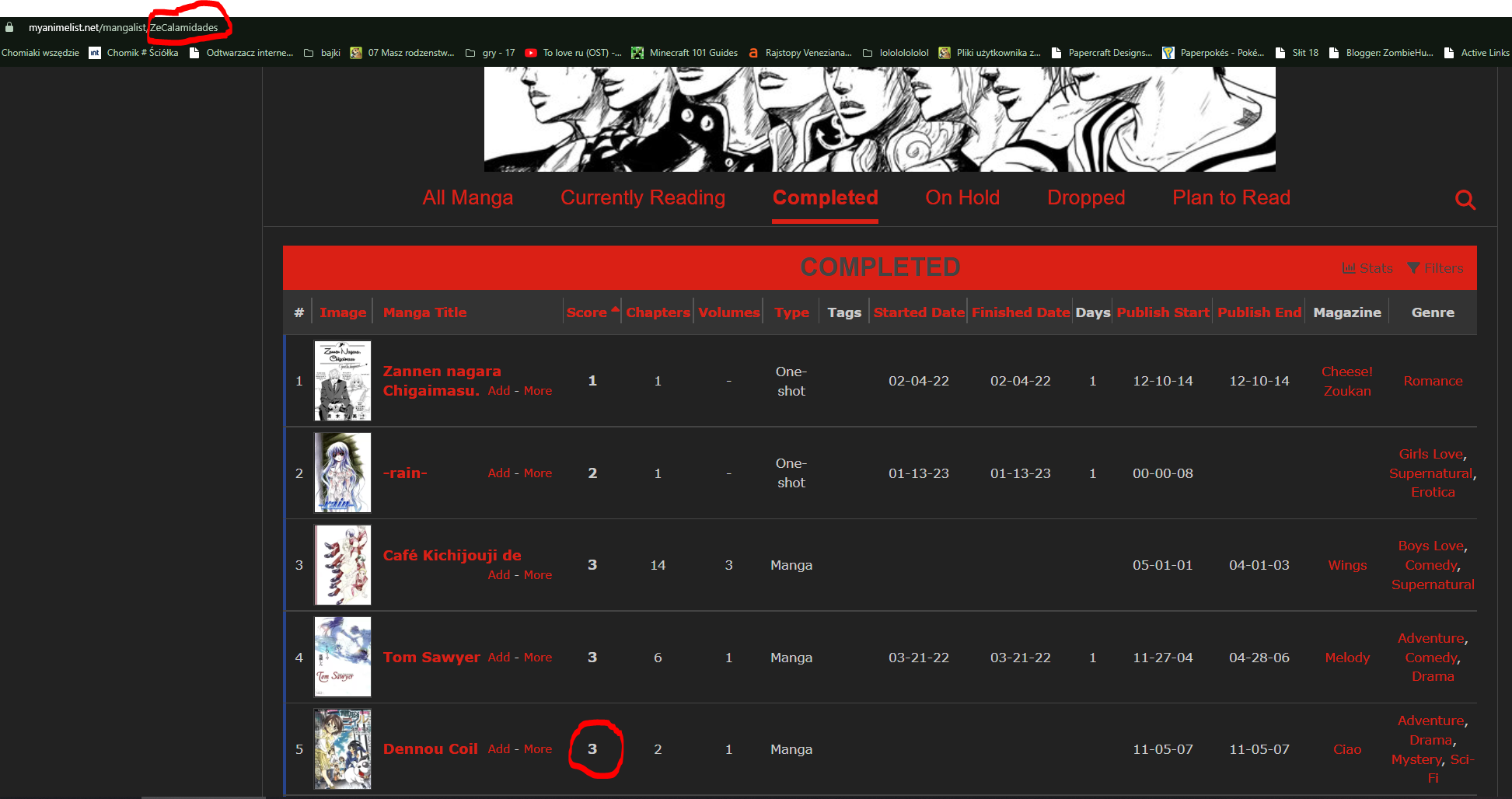
Task: Open the Dennou Coil title link
Action: tap(431, 749)
